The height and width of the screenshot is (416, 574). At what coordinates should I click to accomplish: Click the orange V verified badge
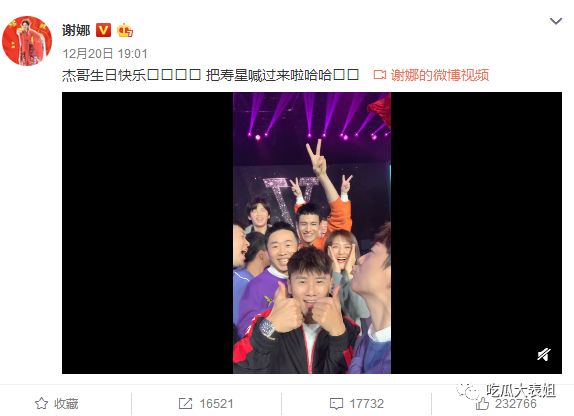click(x=103, y=30)
